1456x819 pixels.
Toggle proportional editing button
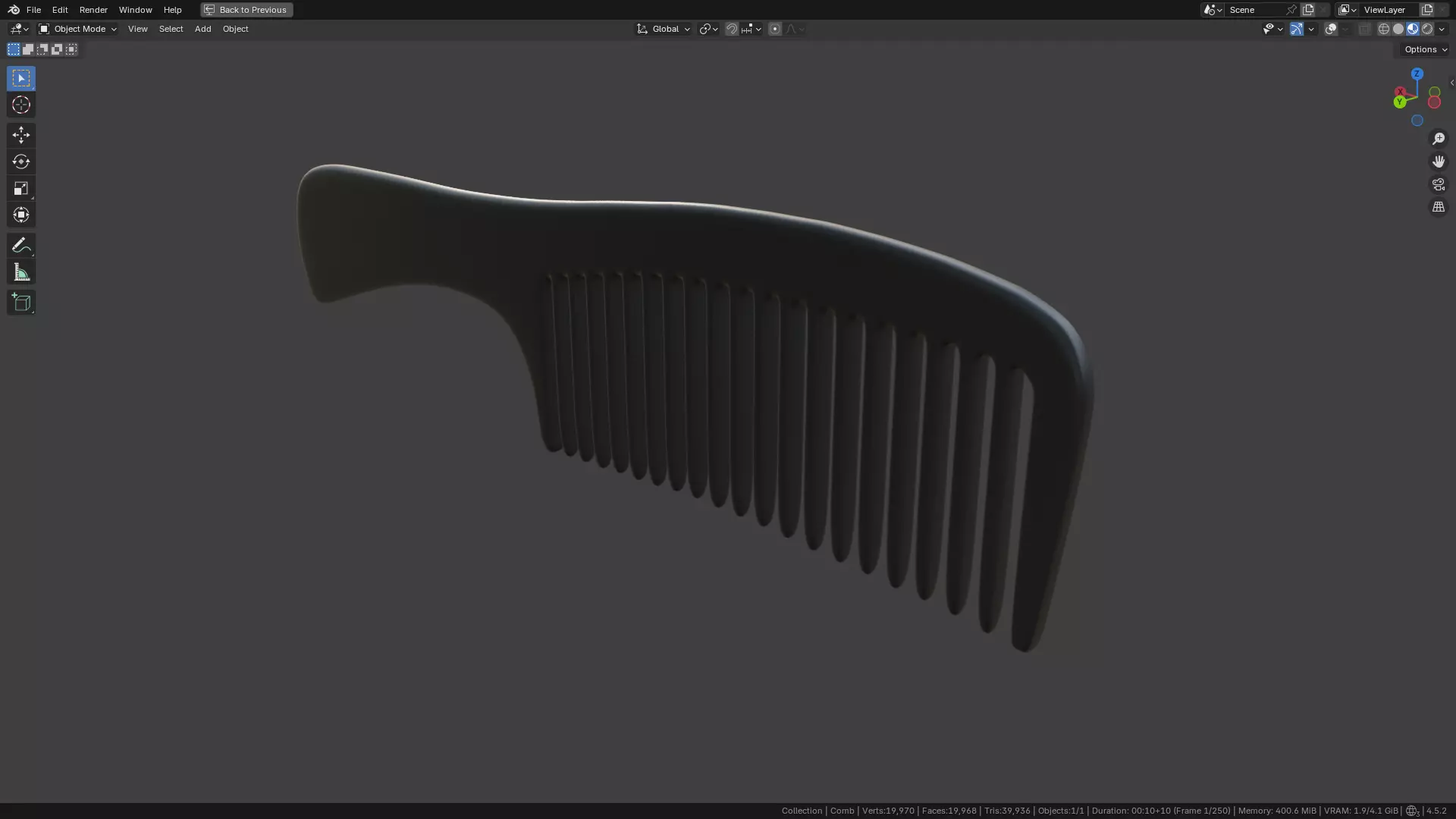coord(775,29)
